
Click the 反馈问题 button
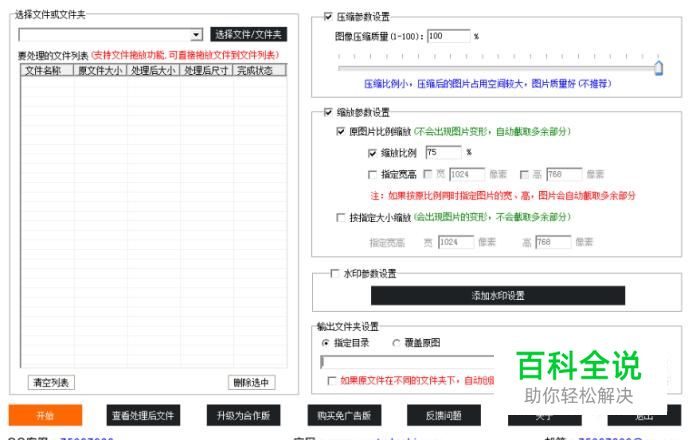coord(444,415)
